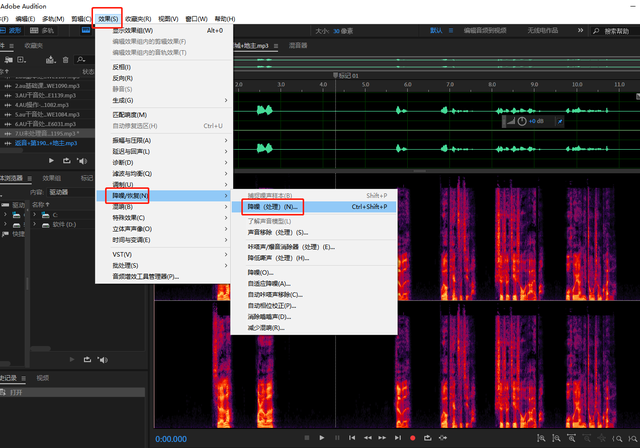The height and width of the screenshot is (448, 640).
Task: Switch to the 视频 panel tab
Action: 42,378
